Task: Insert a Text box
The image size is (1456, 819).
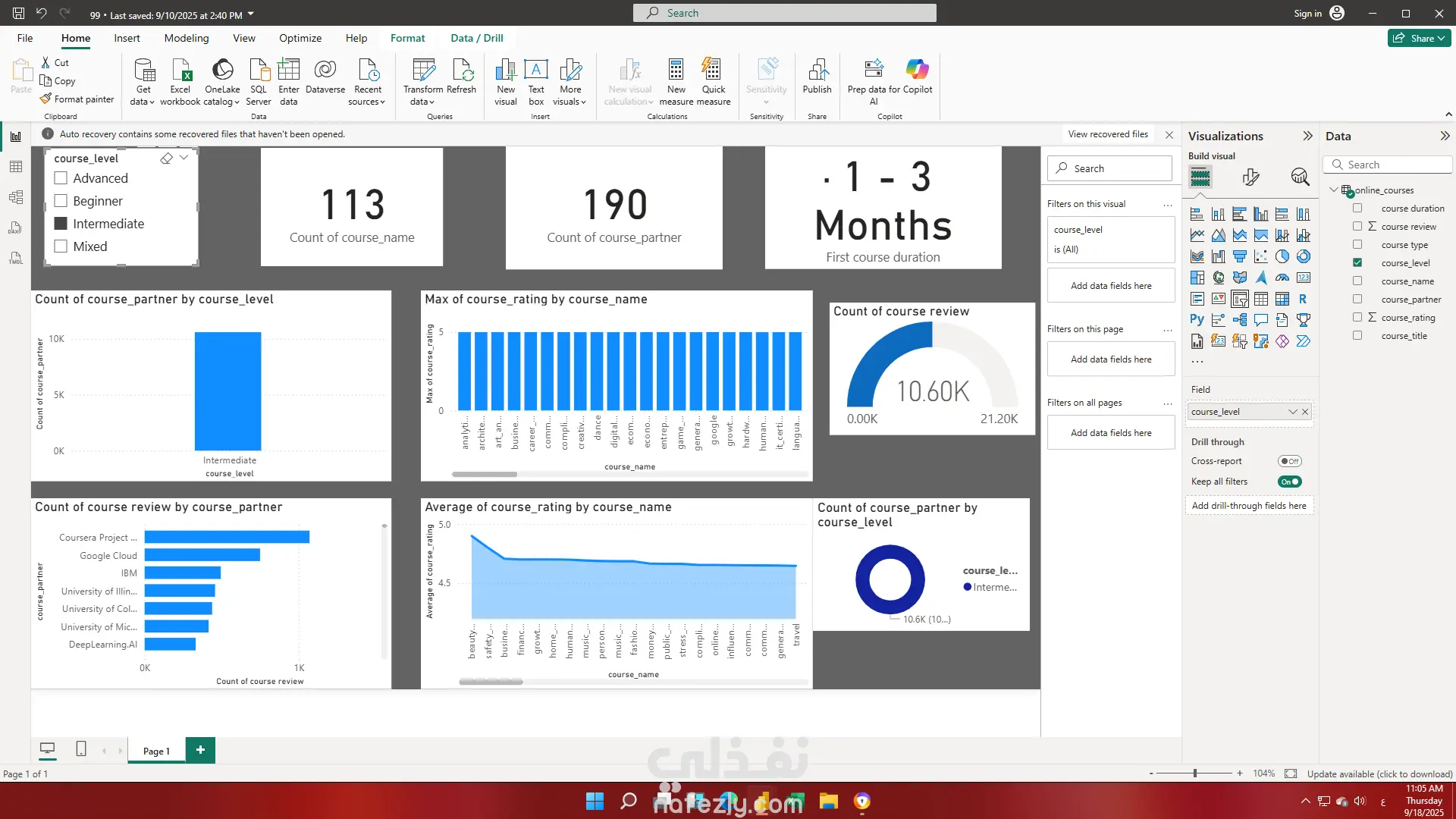Action: tap(536, 71)
